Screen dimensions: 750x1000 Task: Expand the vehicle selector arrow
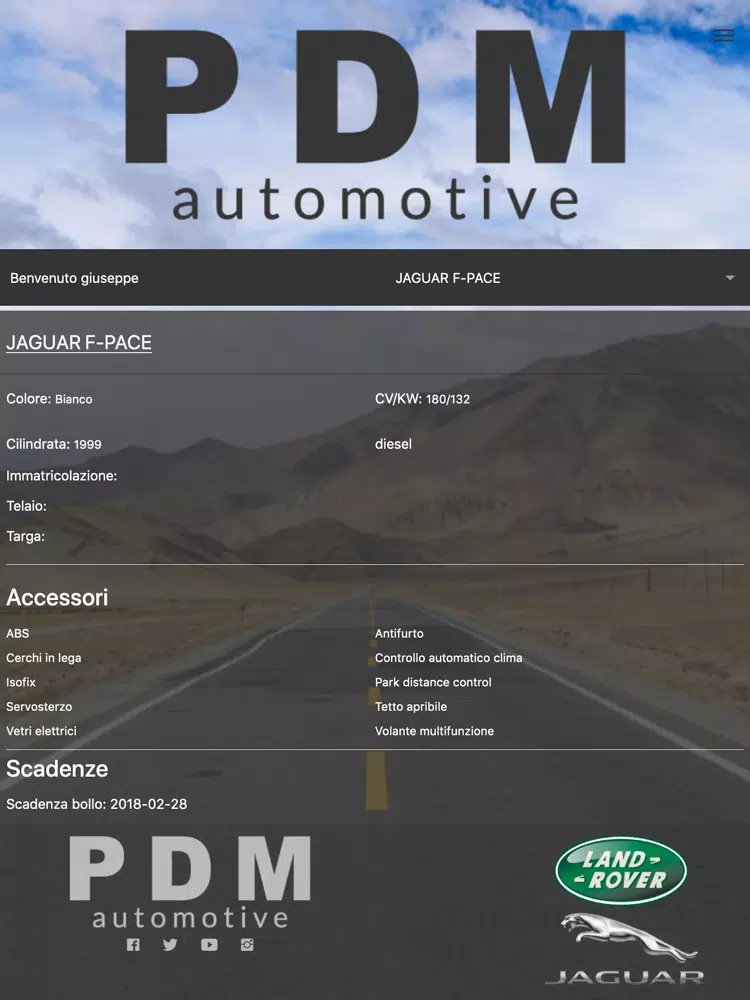730,278
